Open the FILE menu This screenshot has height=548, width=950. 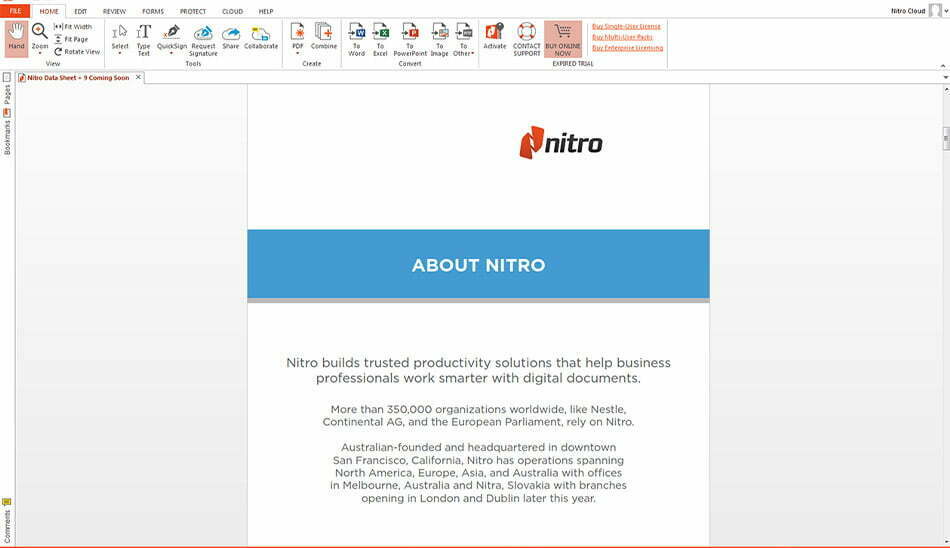point(15,11)
